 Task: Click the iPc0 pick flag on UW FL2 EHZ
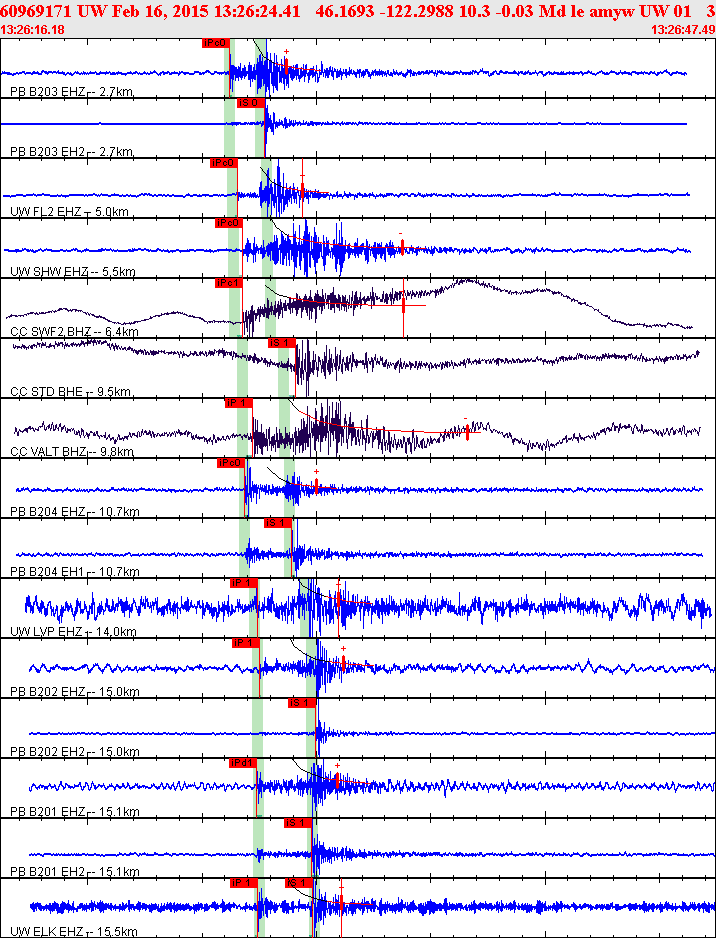click(224, 163)
